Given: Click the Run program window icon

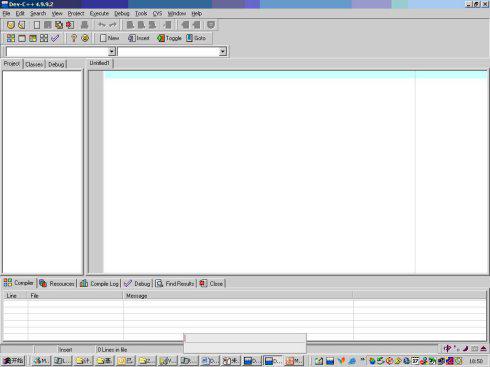Looking at the screenshot, I should click(22, 38).
